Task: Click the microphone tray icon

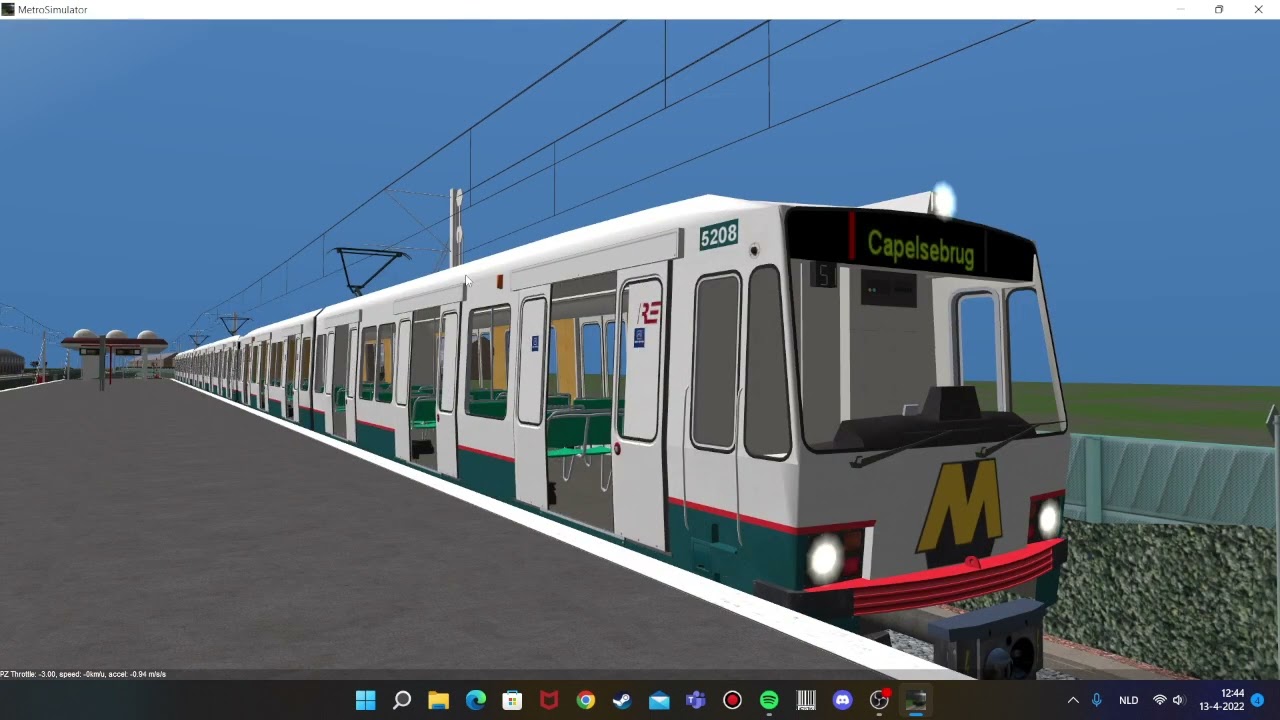Action: pos(1097,700)
